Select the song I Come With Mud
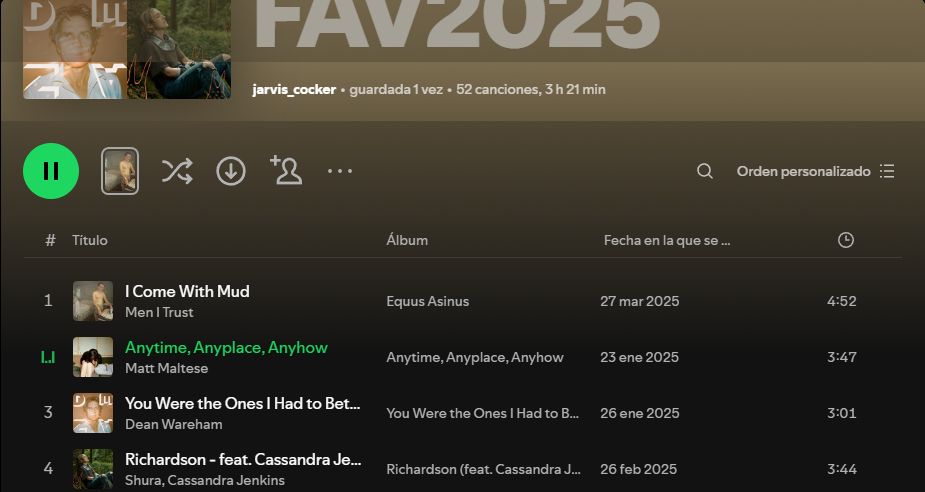The image size is (925, 492). (187, 291)
